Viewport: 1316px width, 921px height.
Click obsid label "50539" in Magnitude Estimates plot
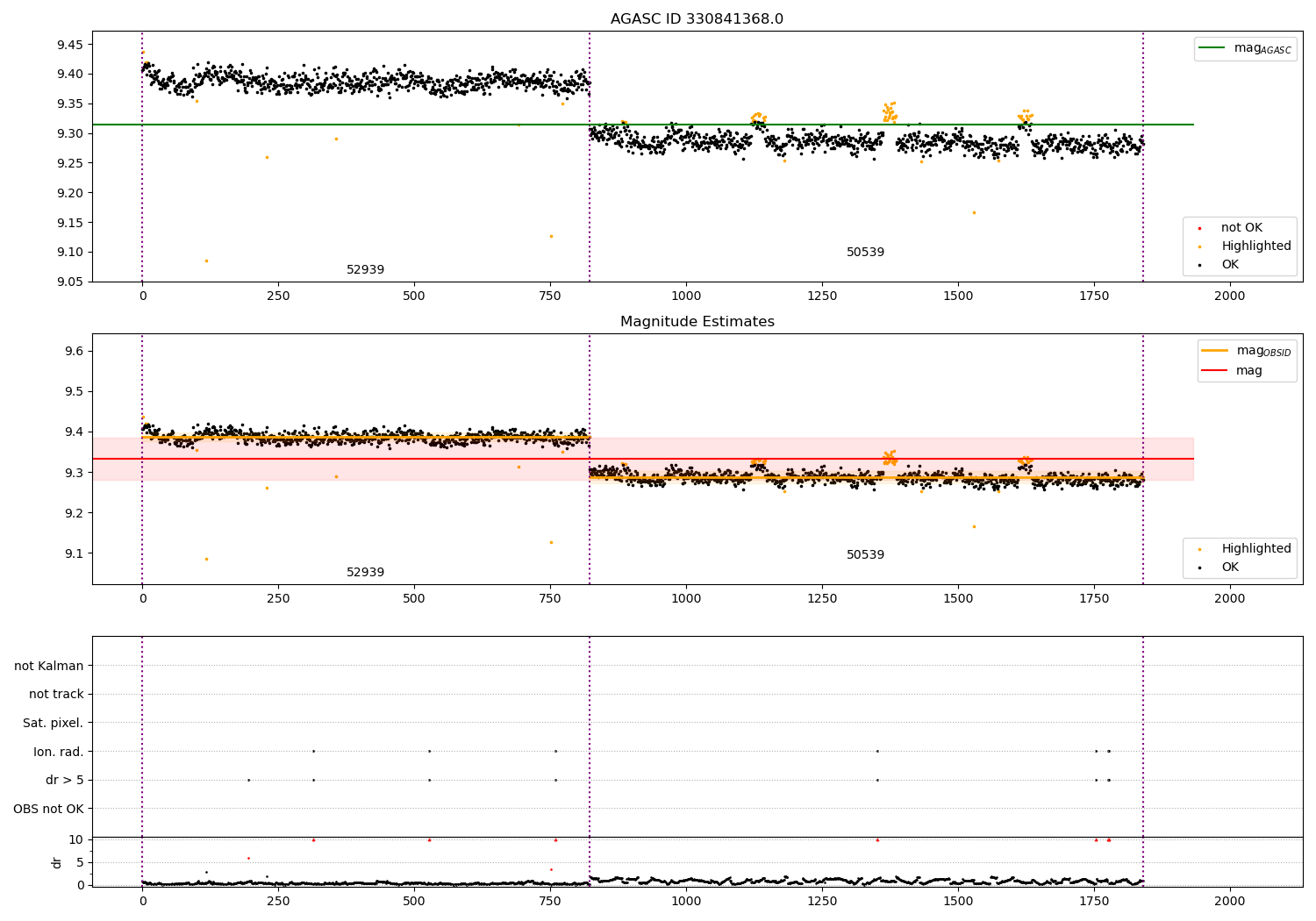click(x=865, y=555)
